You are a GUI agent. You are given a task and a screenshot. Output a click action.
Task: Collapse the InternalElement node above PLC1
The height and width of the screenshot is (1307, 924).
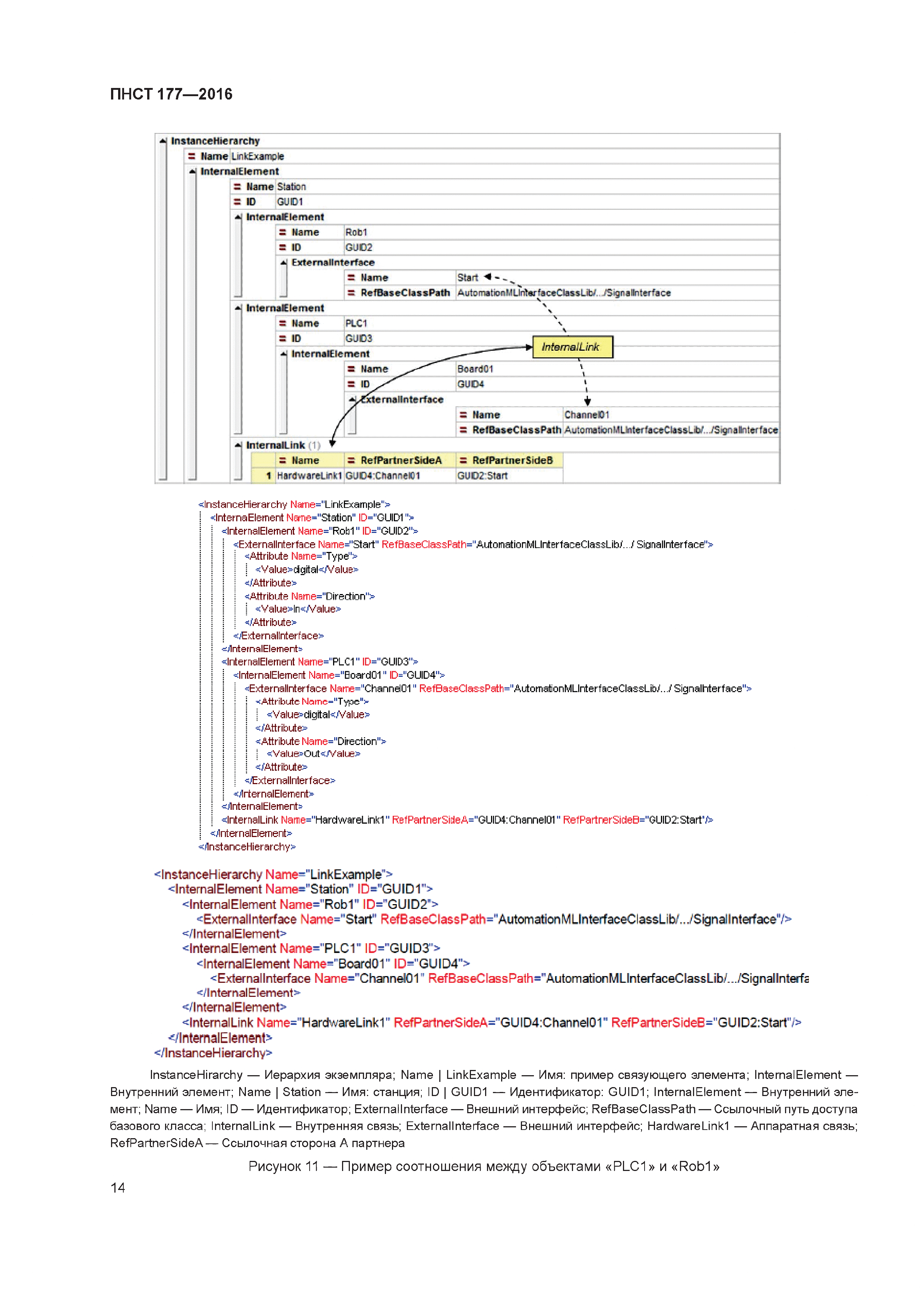tap(238, 308)
